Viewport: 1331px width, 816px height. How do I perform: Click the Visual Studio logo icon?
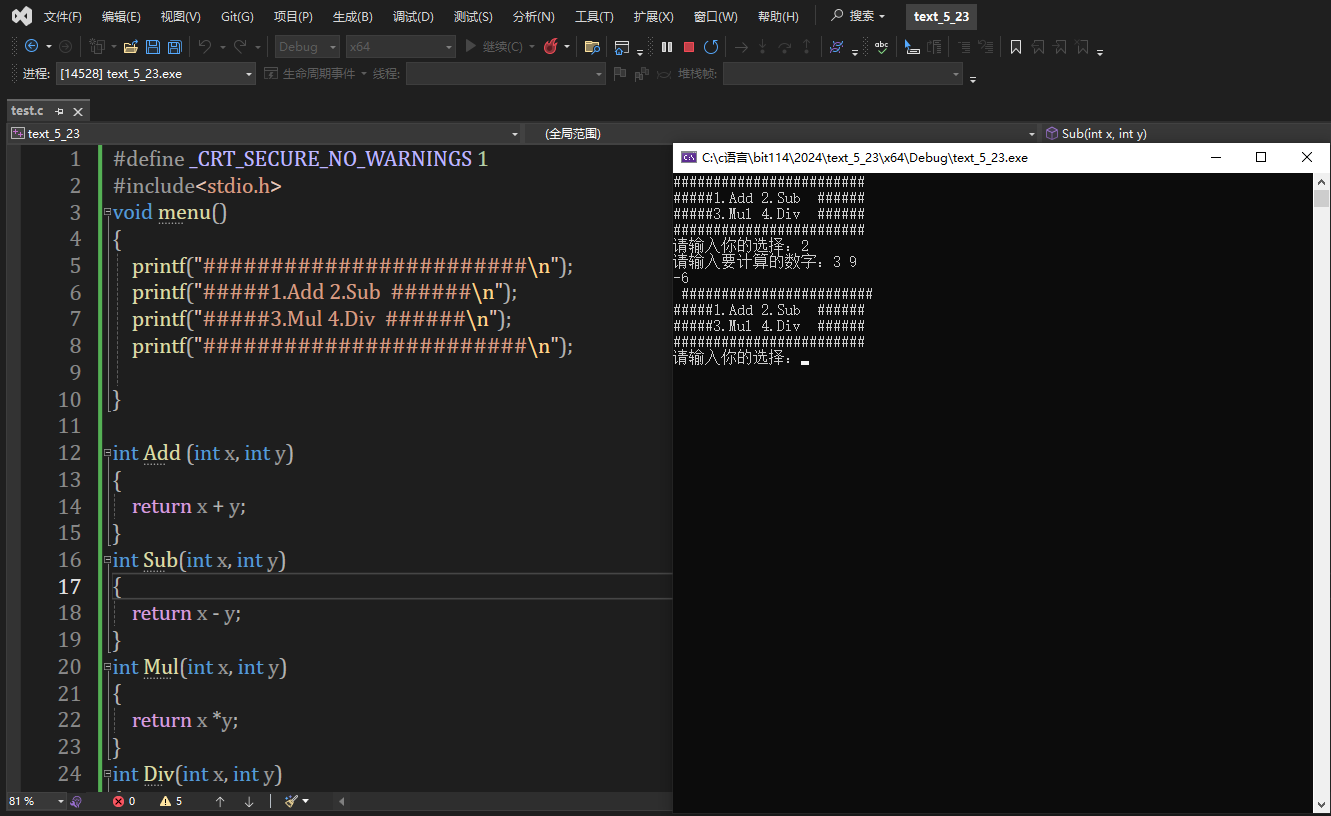(x=21, y=16)
